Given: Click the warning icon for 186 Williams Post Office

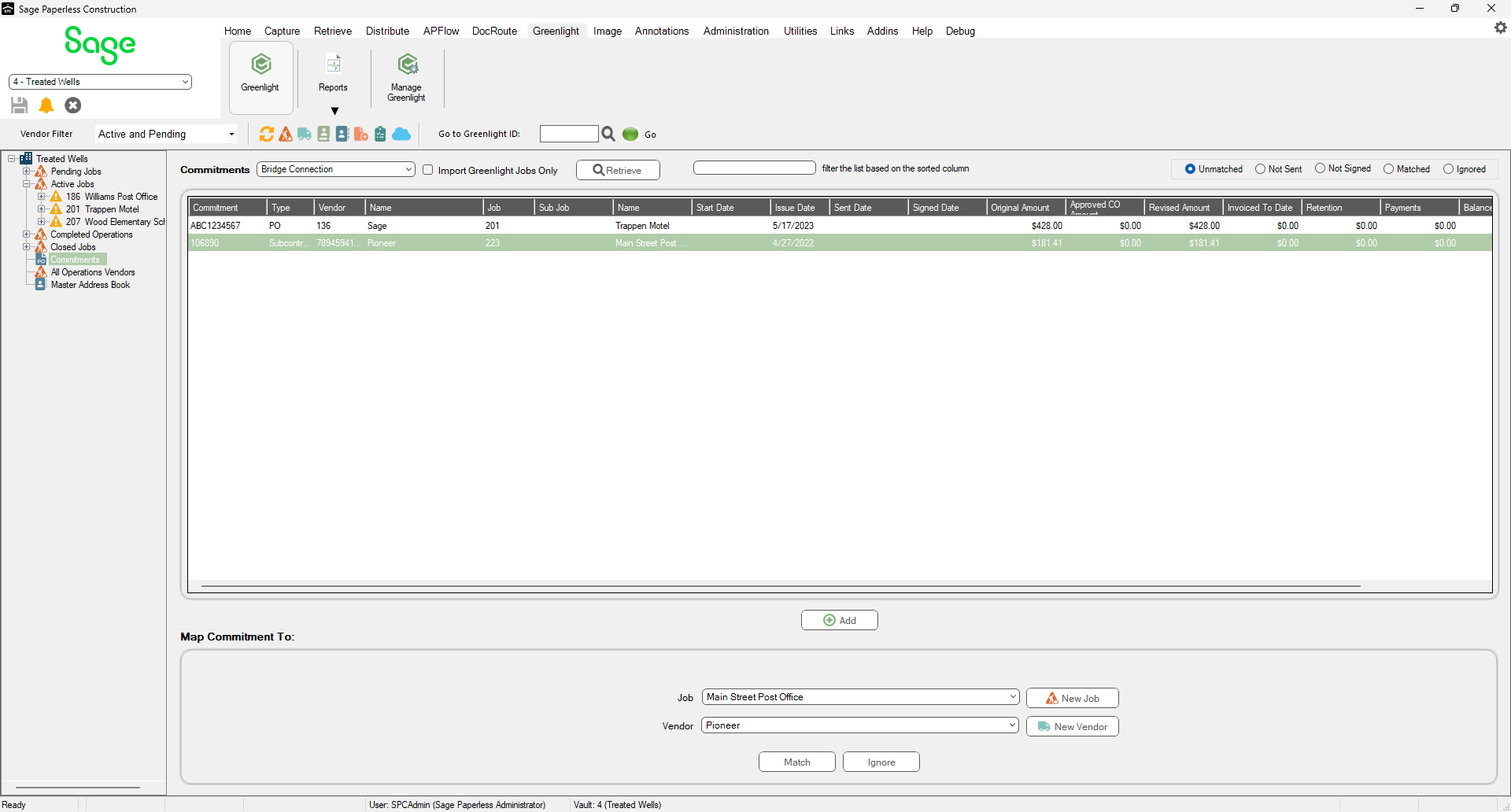Looking at the screenshot, I should 56,197.
